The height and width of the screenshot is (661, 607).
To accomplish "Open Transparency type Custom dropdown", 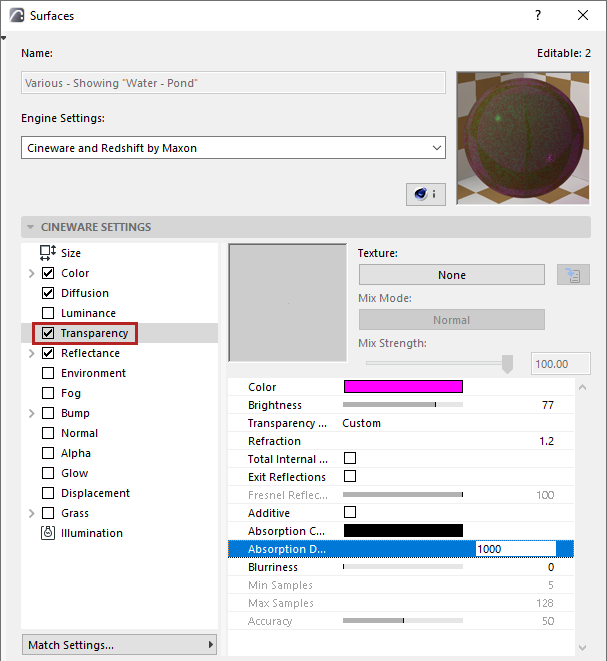I will pos(361,423).
